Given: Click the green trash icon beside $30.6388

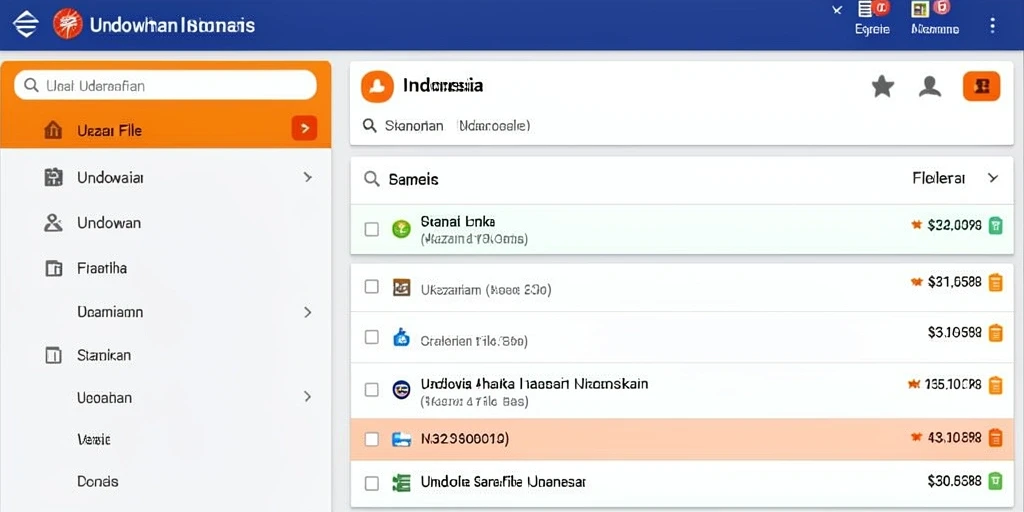Looking at the screenshot, I should [995, 481].
